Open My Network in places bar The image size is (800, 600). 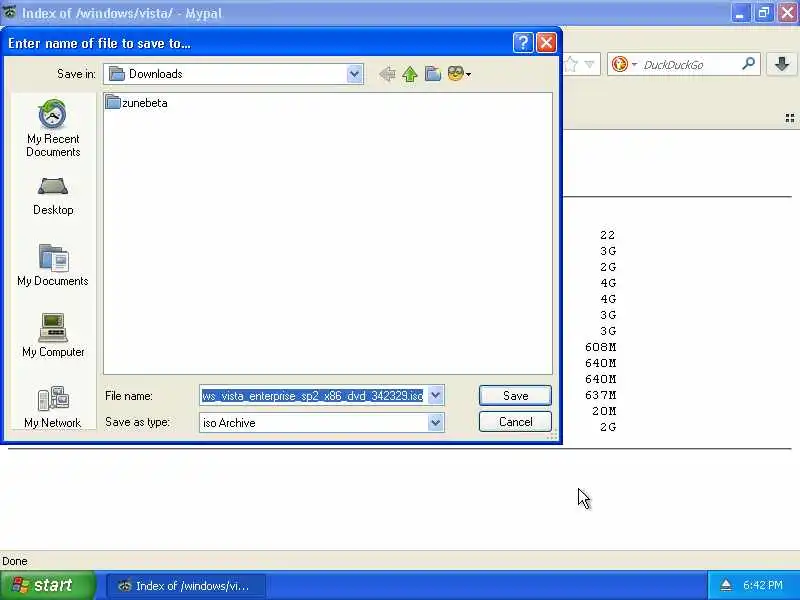[53, 407]
